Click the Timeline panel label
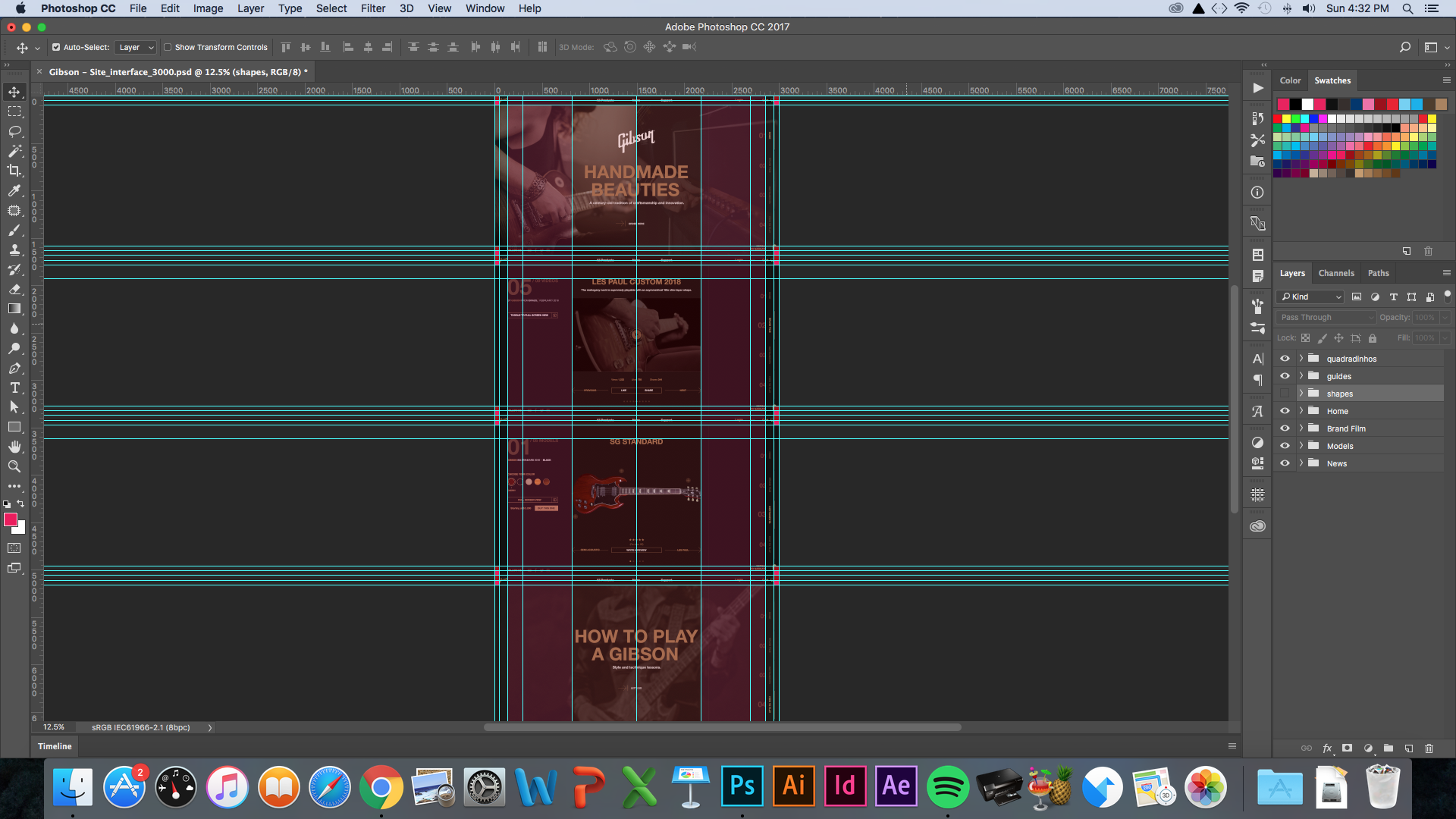Viewport: 1456px width, 819px height. [55, 746]
